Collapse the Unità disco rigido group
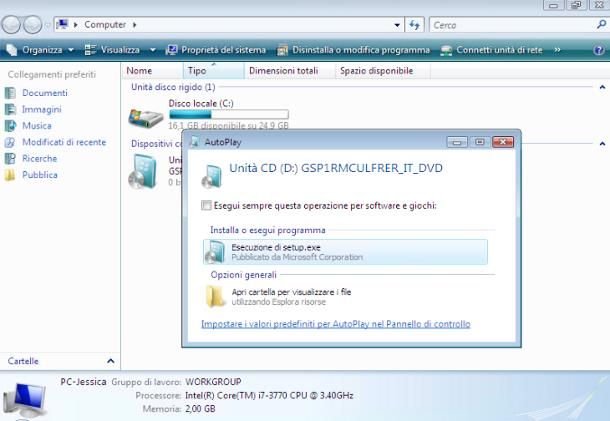Image resolution: width=610 pixels, height=421 pixels. tap(602, 87)
